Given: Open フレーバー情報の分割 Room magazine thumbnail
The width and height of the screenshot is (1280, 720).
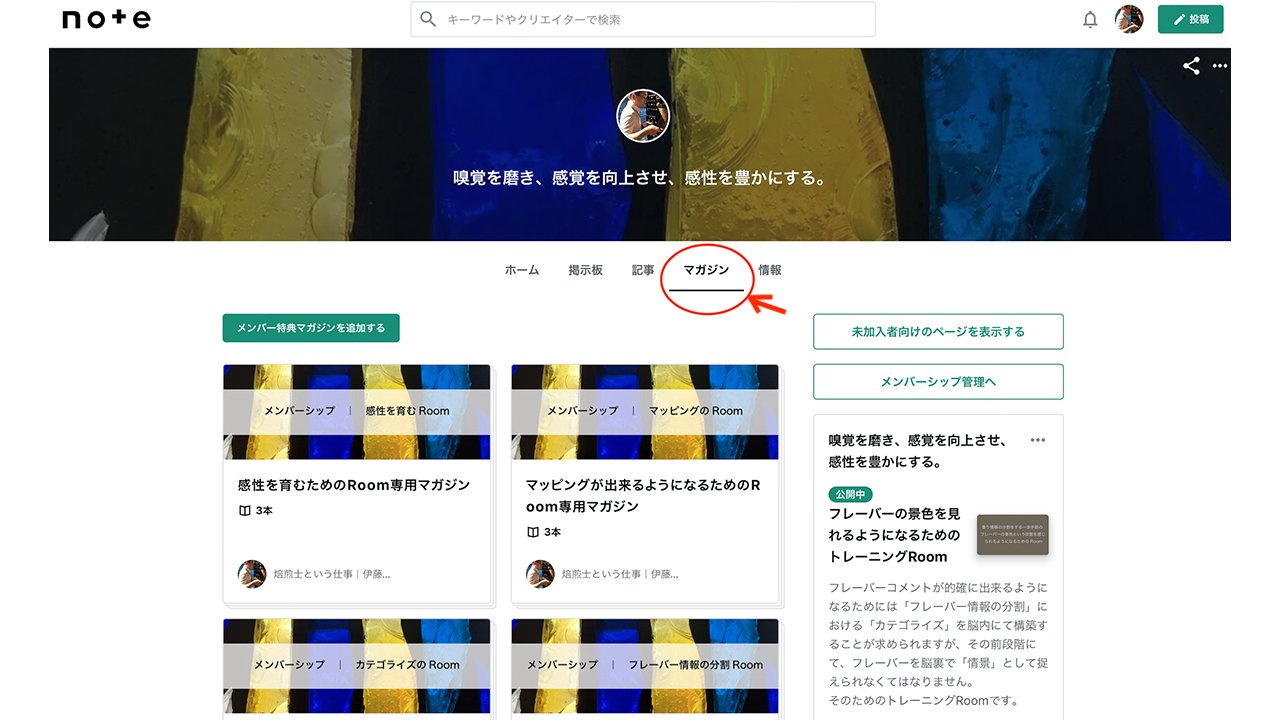Looking at the screenshot, I should point(645,666).
